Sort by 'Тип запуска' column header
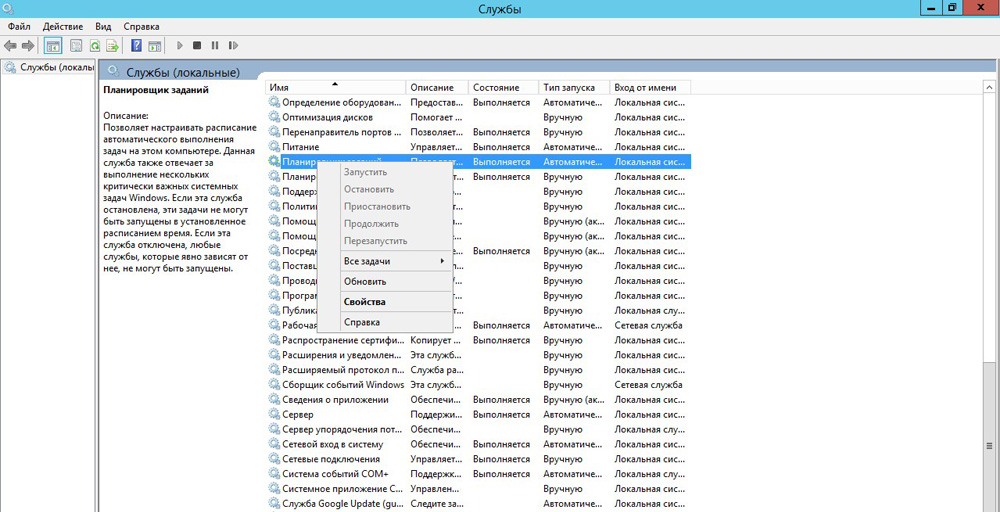Viewport: 1000px width, 512px height. [573, 88]
